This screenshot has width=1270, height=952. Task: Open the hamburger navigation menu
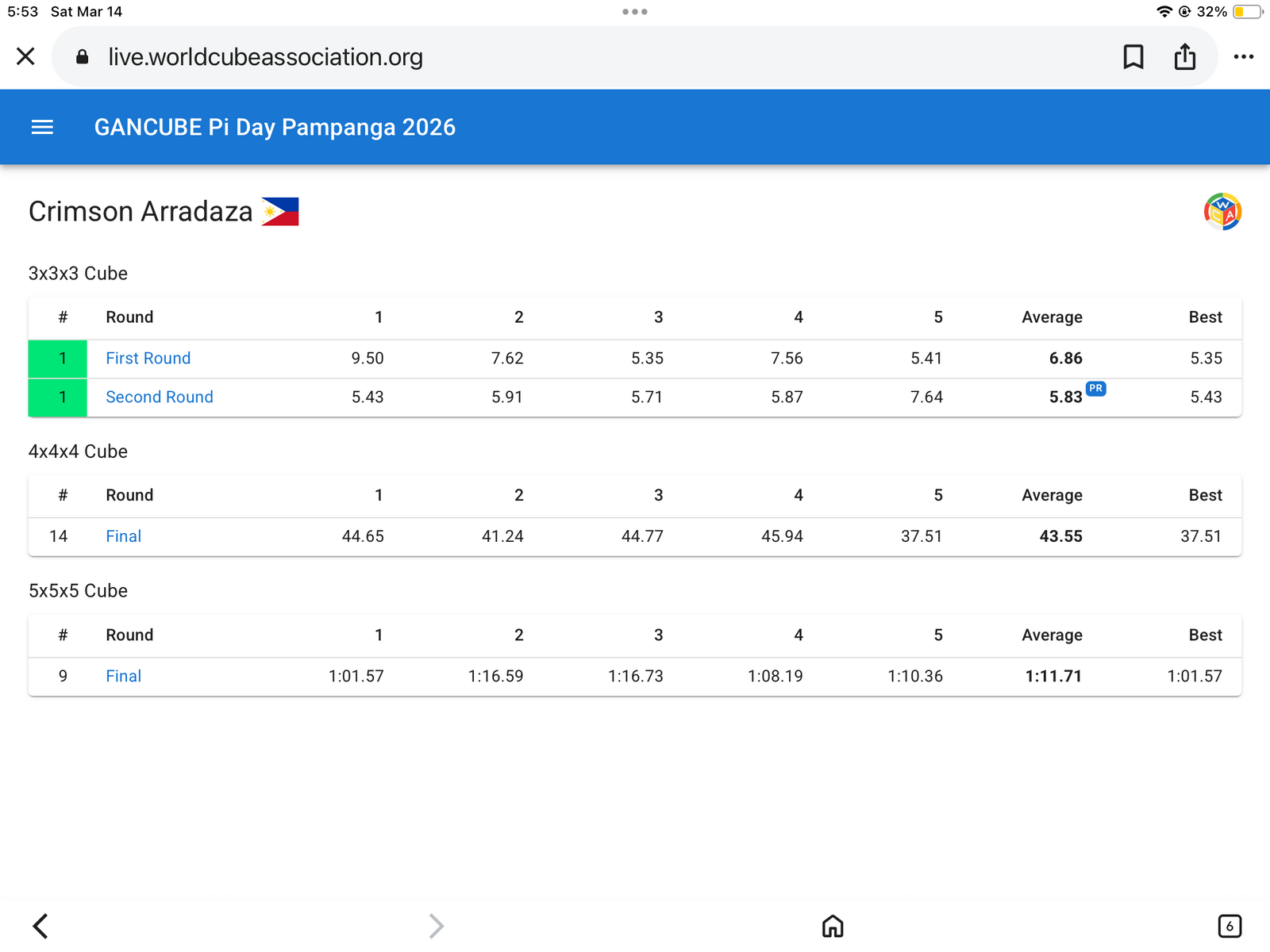click(42, 127)
